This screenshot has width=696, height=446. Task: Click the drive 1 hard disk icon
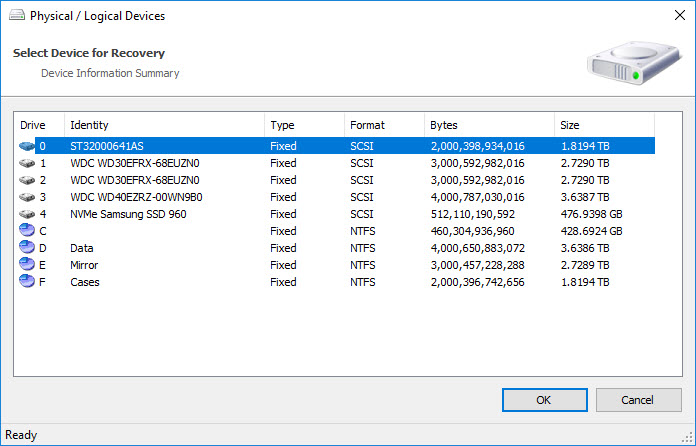pyautogui.click(x=27, y=163)
